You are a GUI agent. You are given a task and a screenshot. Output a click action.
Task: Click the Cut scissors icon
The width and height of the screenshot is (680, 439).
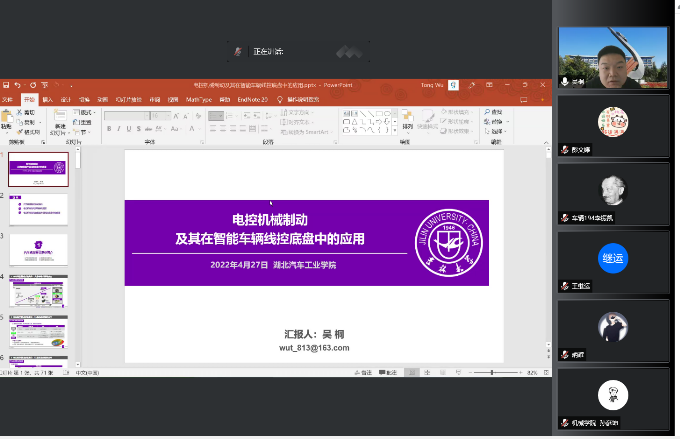[x=22, y=112]
